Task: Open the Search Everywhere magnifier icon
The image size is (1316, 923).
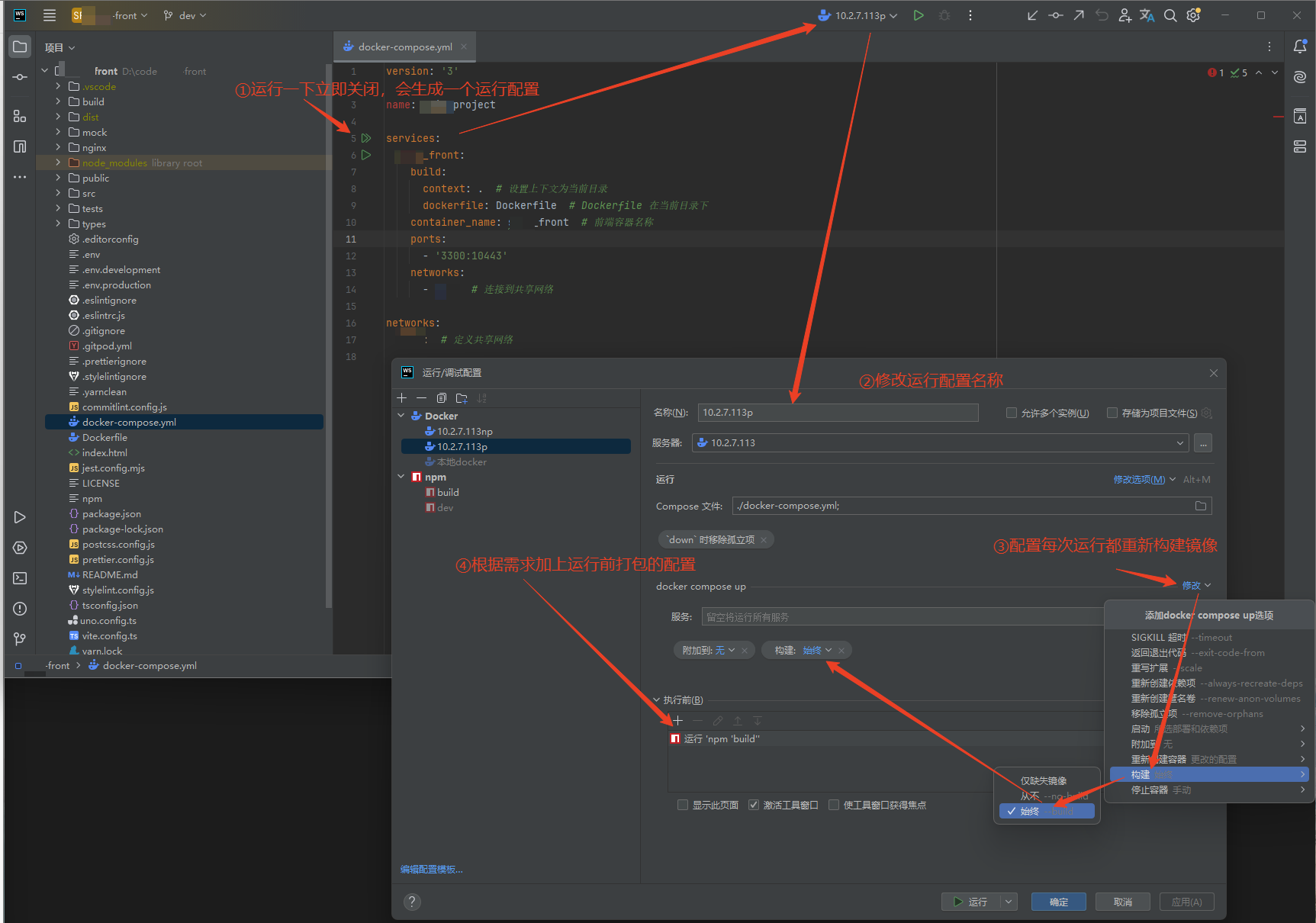Action: click(1170, 15)
